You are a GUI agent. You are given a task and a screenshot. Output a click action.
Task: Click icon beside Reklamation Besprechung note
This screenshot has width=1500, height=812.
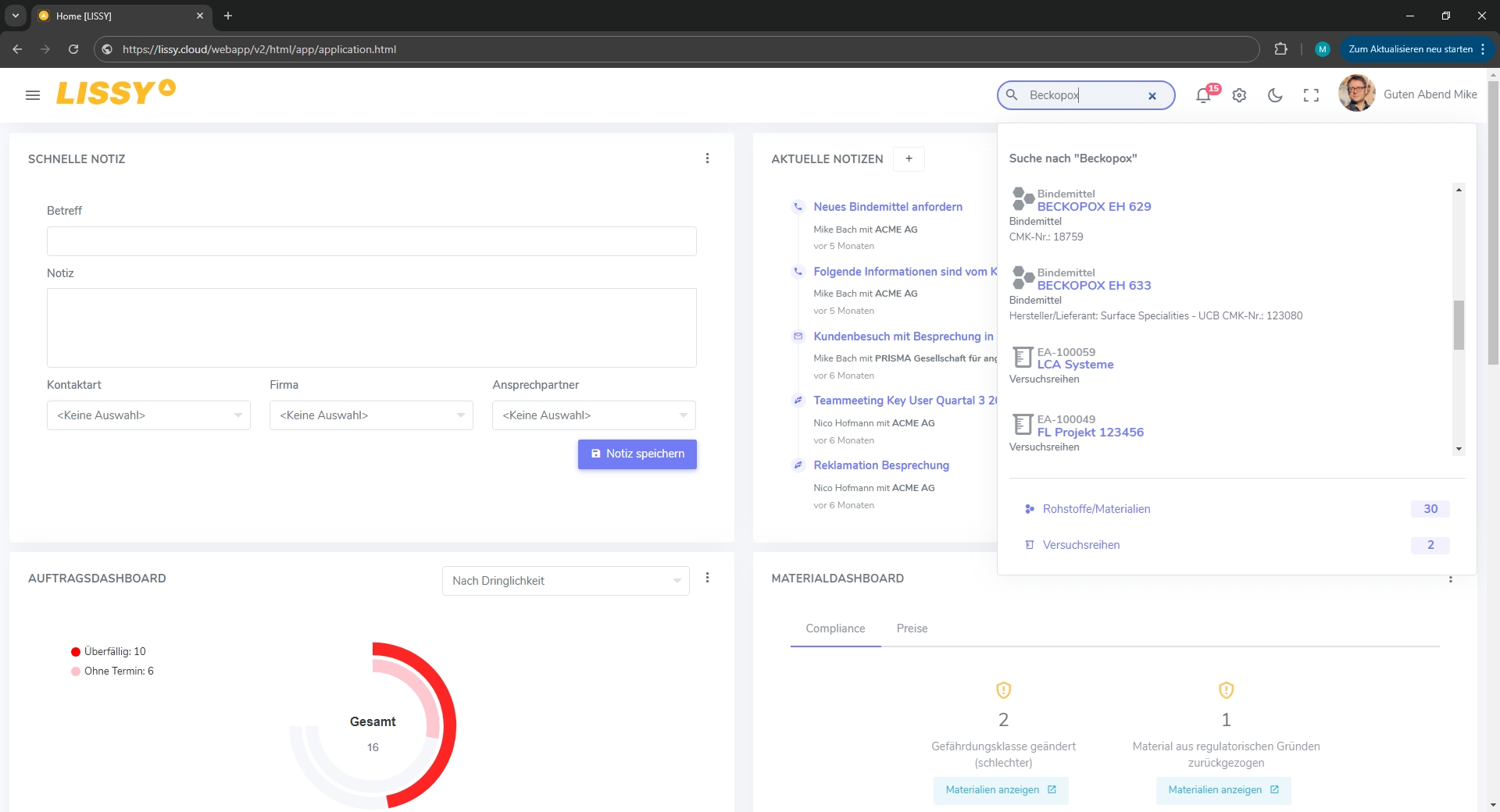798,465
